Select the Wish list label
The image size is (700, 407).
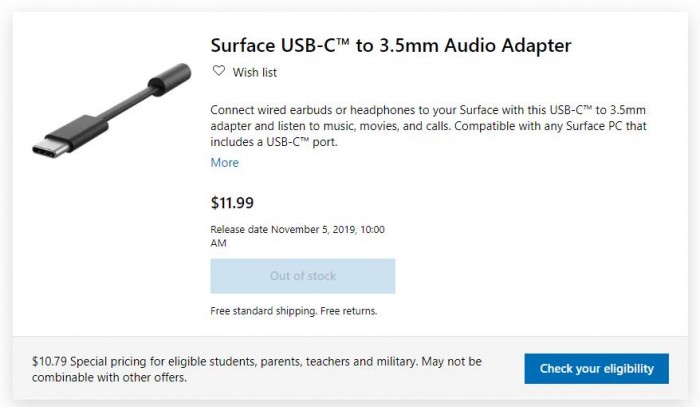pyautogui.click(x=255, y=72)
